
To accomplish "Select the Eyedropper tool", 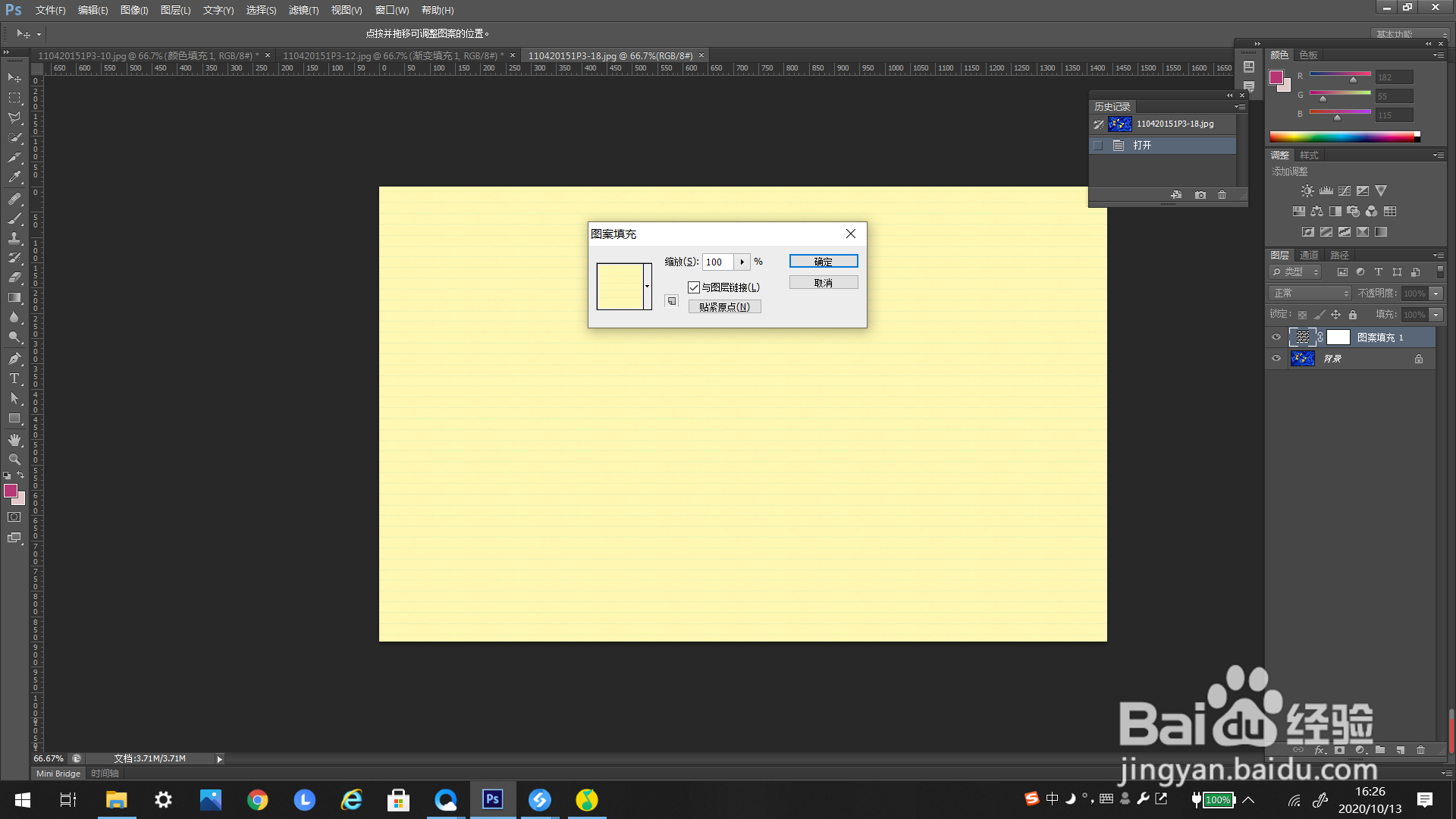I will (14, 177).
